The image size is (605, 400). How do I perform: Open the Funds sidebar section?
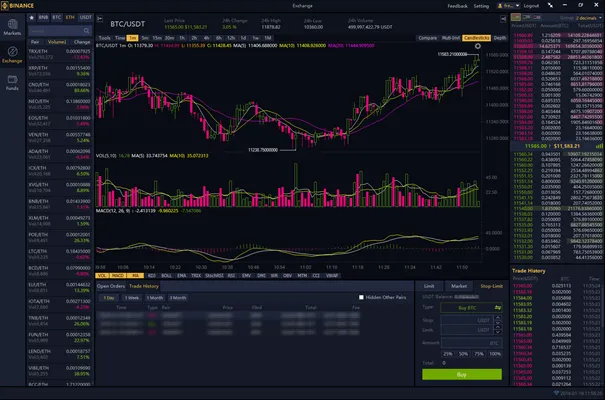[x=12, y=83]
